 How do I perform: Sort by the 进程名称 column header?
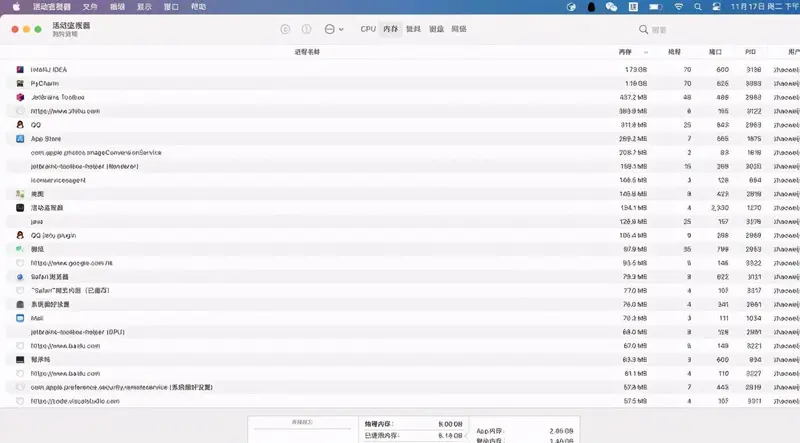point(307,51)
